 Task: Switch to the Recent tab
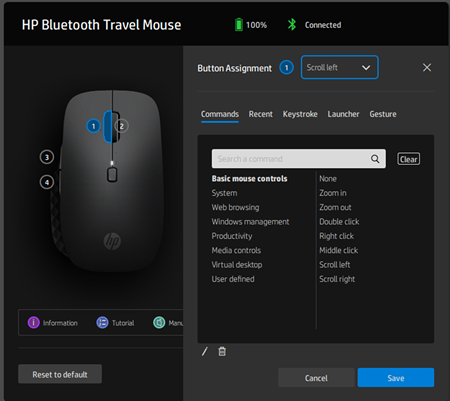pyautogui.click(x=261, y=114)
